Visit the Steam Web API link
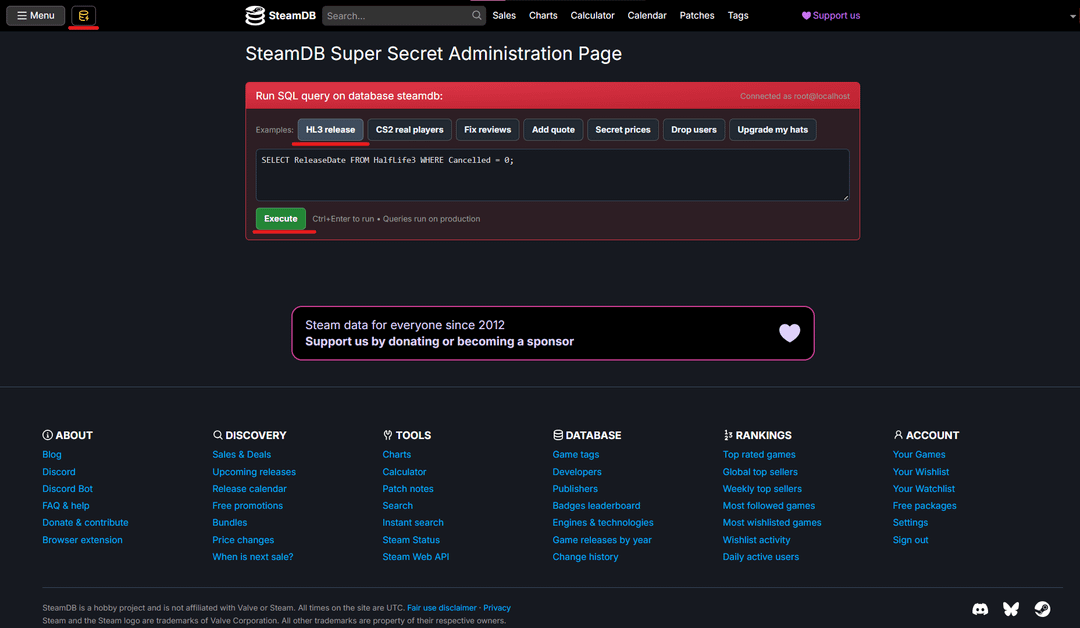 (415, 557)
